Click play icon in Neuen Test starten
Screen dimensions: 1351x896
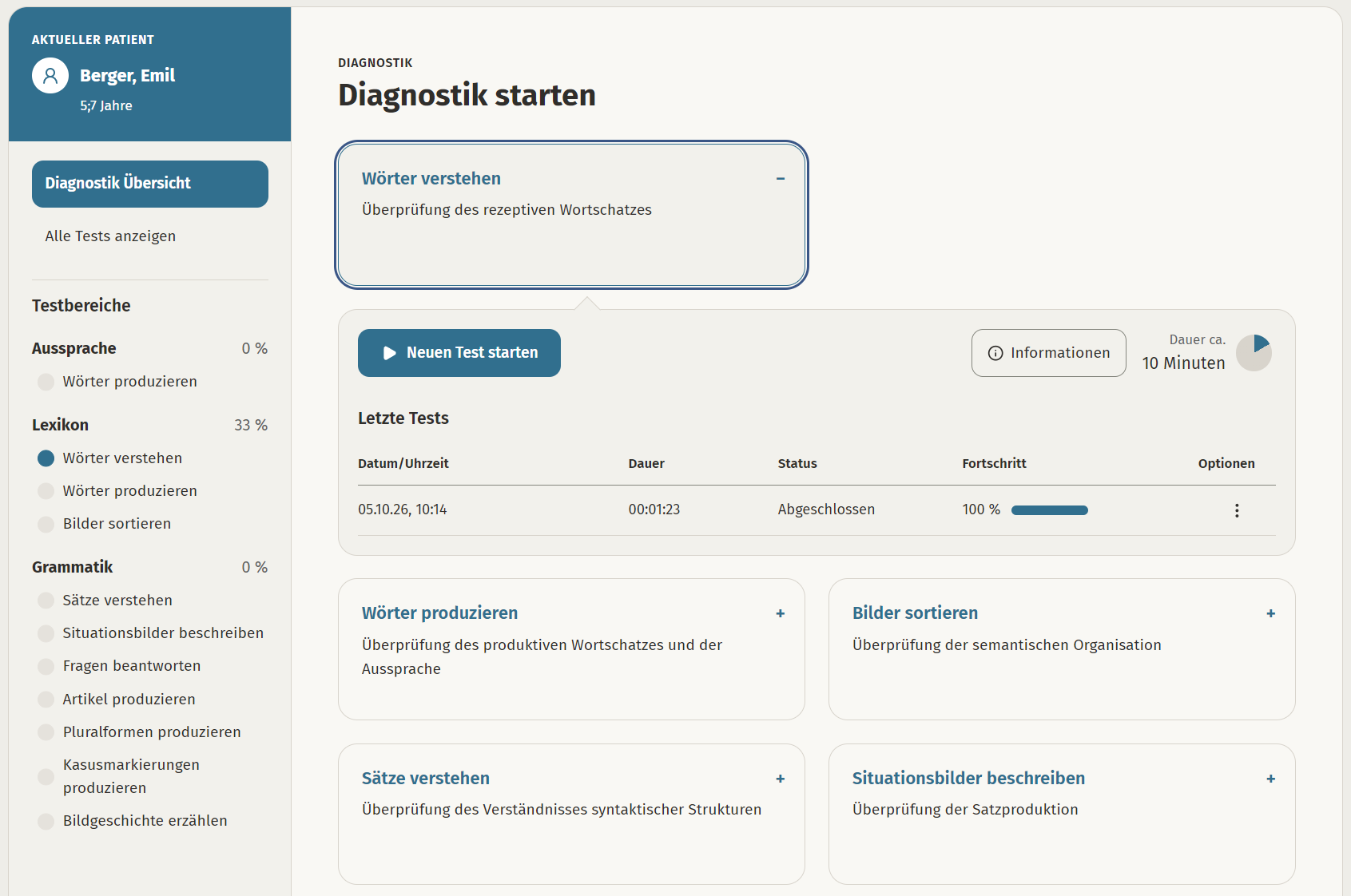point(390,353)
